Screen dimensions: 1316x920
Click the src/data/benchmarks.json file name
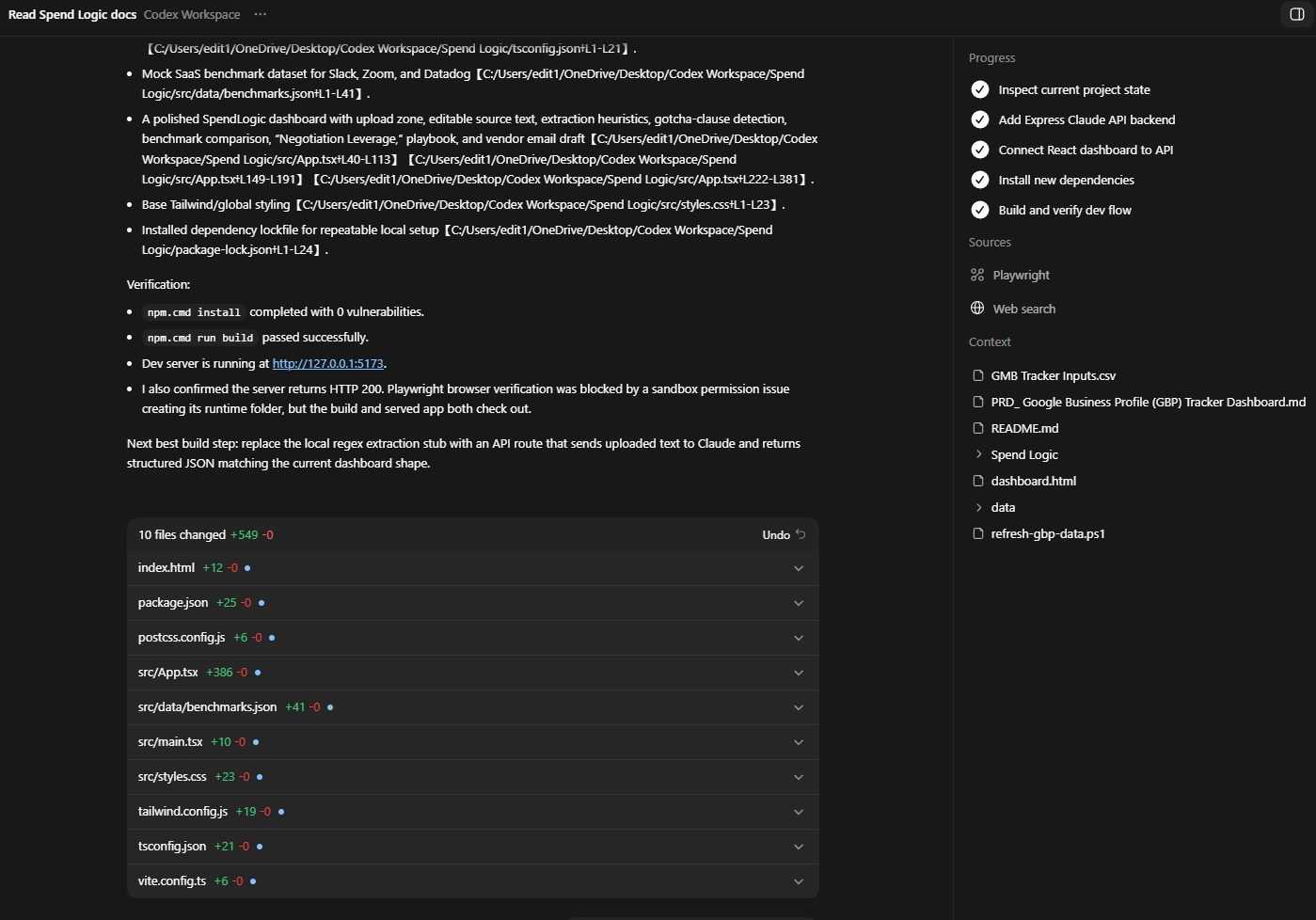point(207,707)
